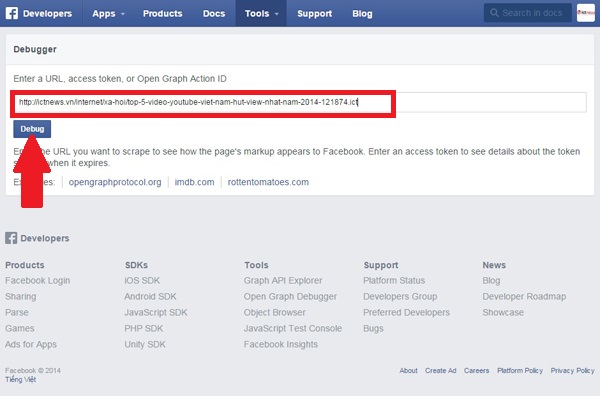Open the Docs menu item
600x396 pixels.
(x=214, y=13)
